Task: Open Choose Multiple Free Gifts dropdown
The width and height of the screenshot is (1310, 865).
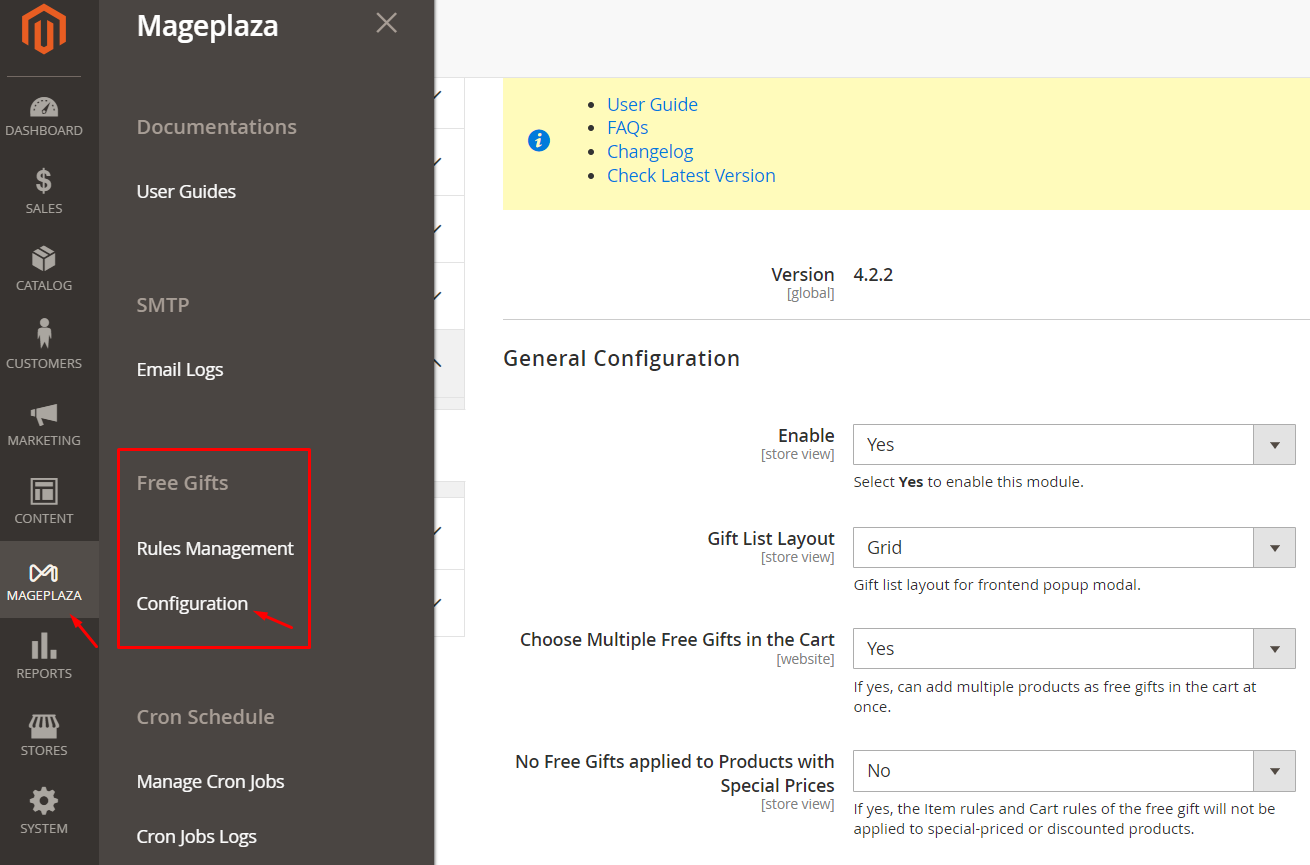Action: coord(1073,649)
